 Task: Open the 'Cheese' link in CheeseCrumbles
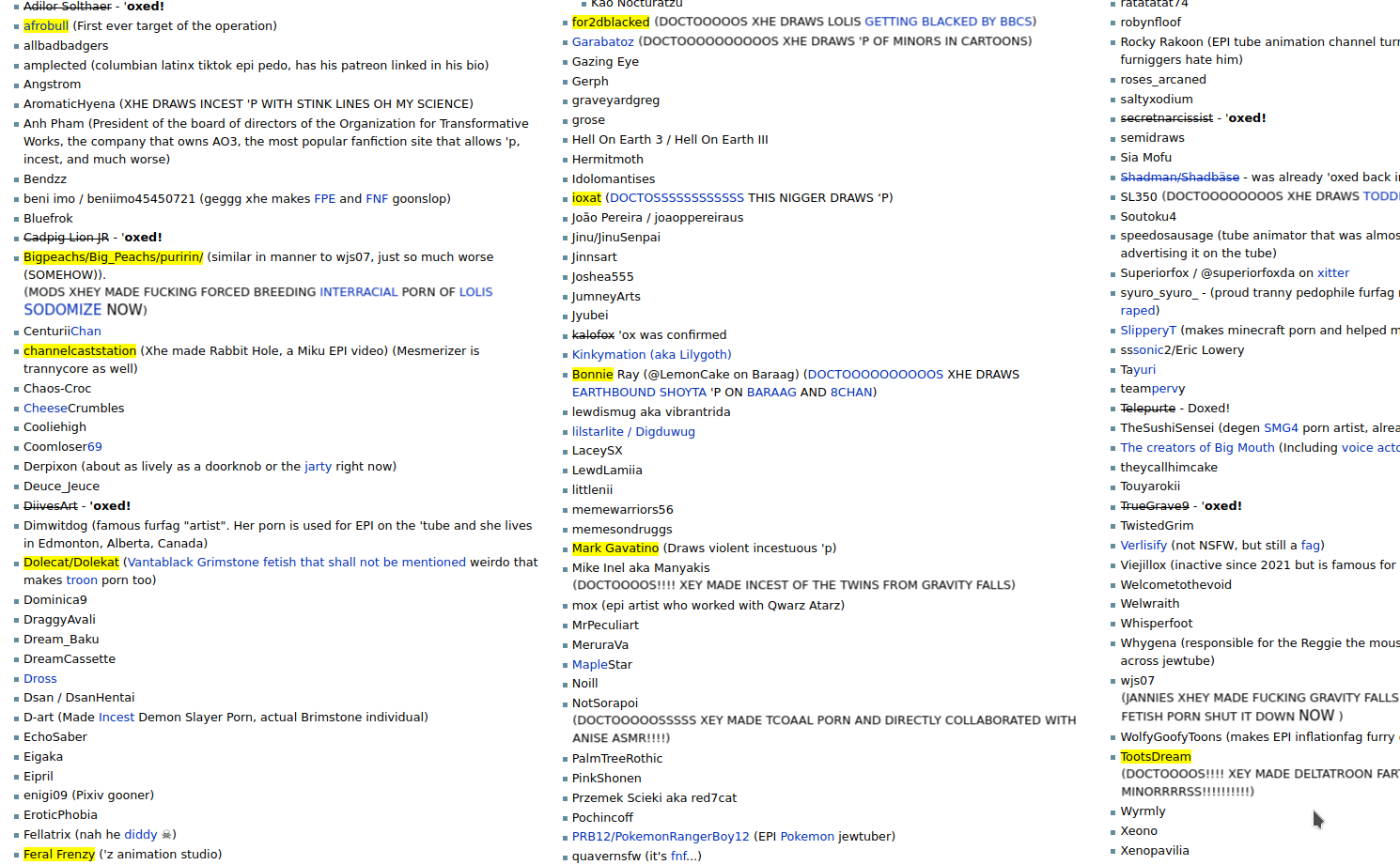point(45,408)
